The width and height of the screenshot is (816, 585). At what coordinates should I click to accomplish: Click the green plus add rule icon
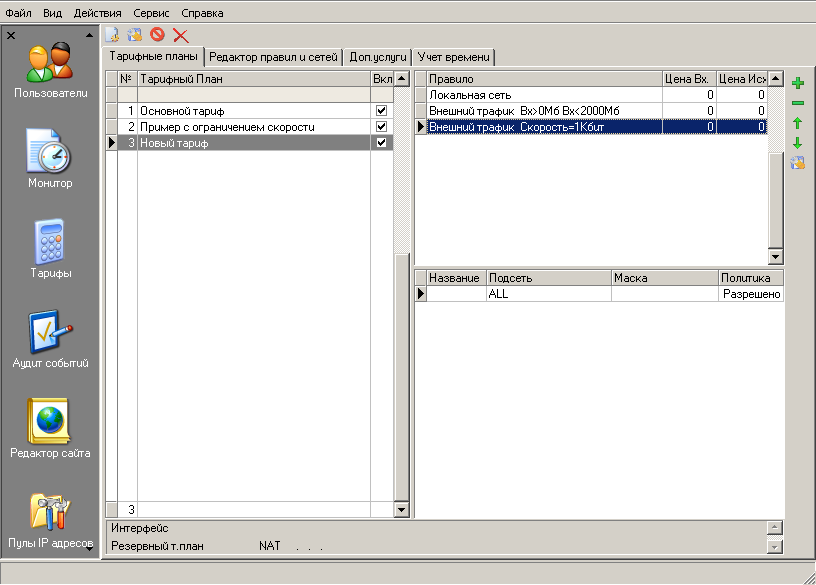797,84
